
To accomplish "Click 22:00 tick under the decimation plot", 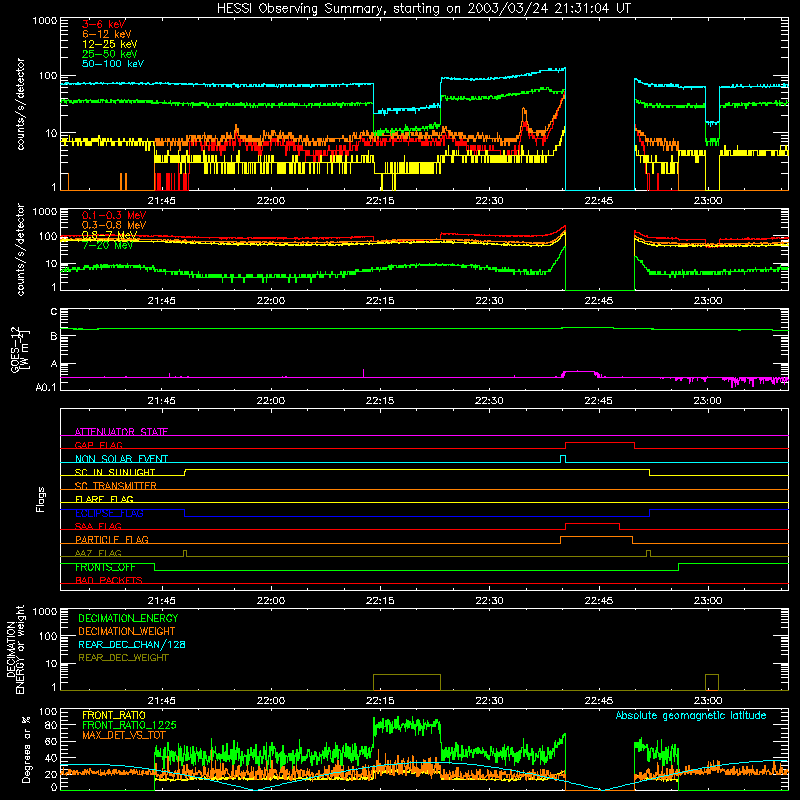I will pyautogui.click(x=270, y=701).
